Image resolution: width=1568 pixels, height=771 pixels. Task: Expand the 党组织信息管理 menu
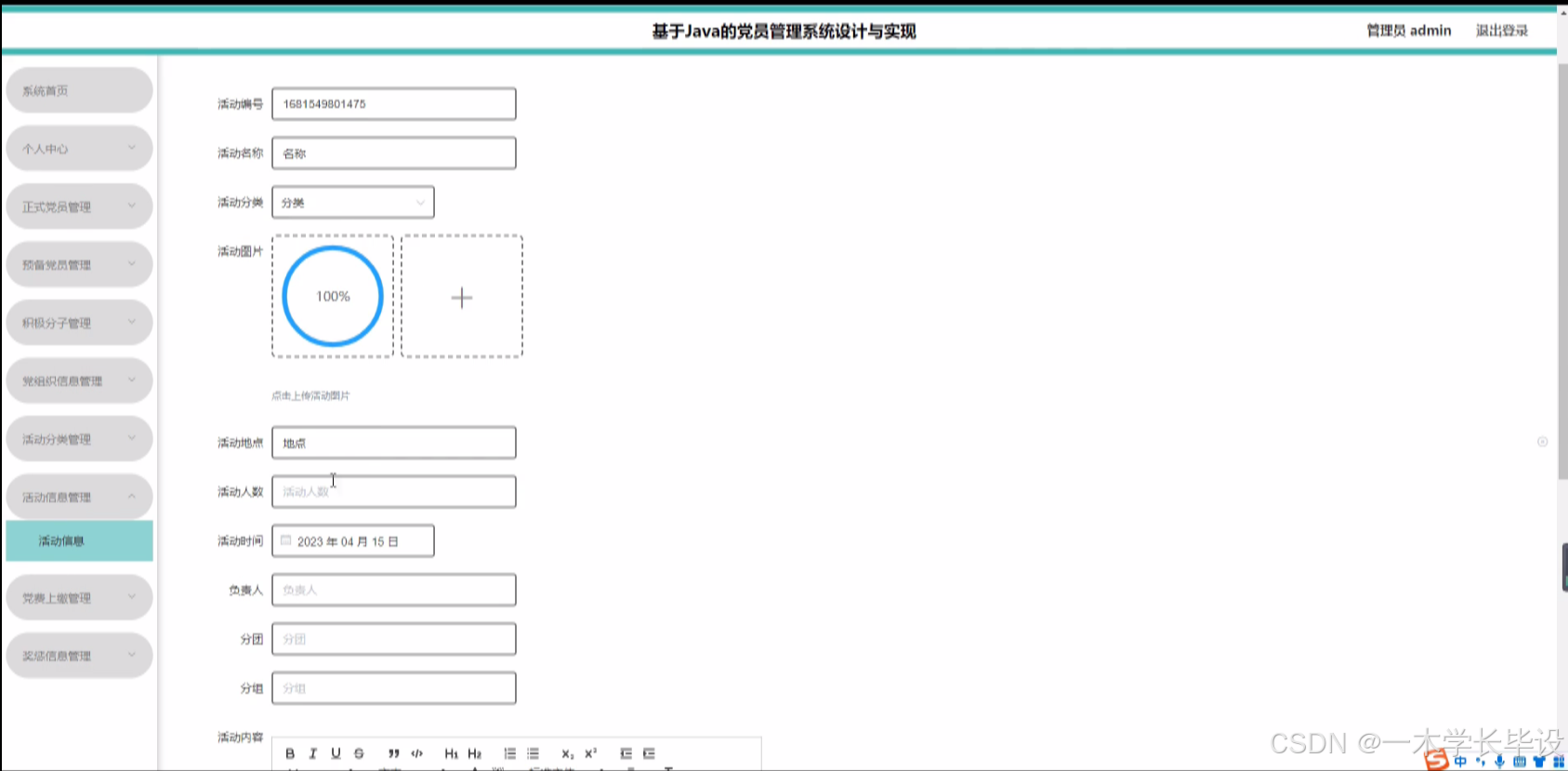(x=79, y=380)
